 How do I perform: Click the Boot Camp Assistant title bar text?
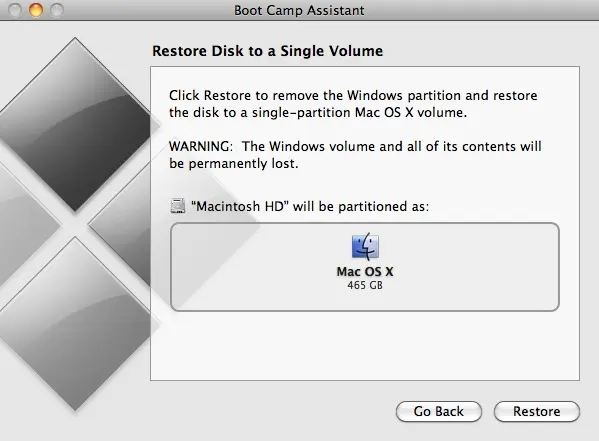point(299,10)
